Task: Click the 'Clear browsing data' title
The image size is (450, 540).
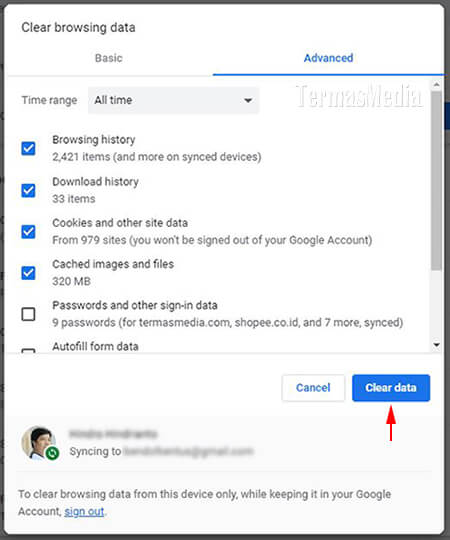Action: coord(78,28)
